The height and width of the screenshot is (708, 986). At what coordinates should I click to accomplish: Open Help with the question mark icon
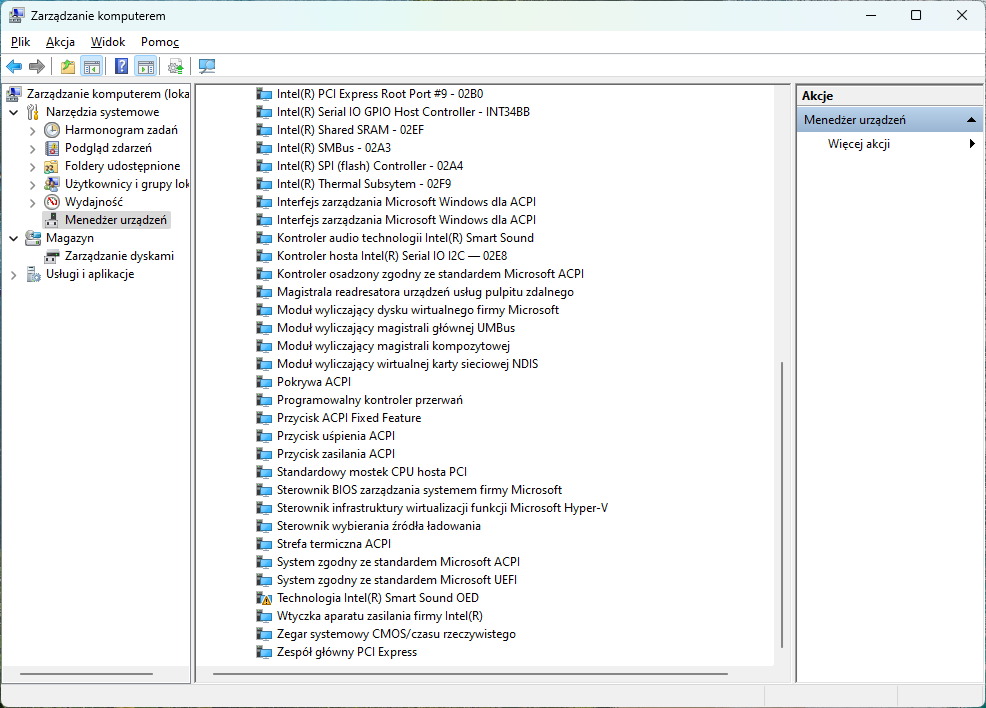pos(121,66)
